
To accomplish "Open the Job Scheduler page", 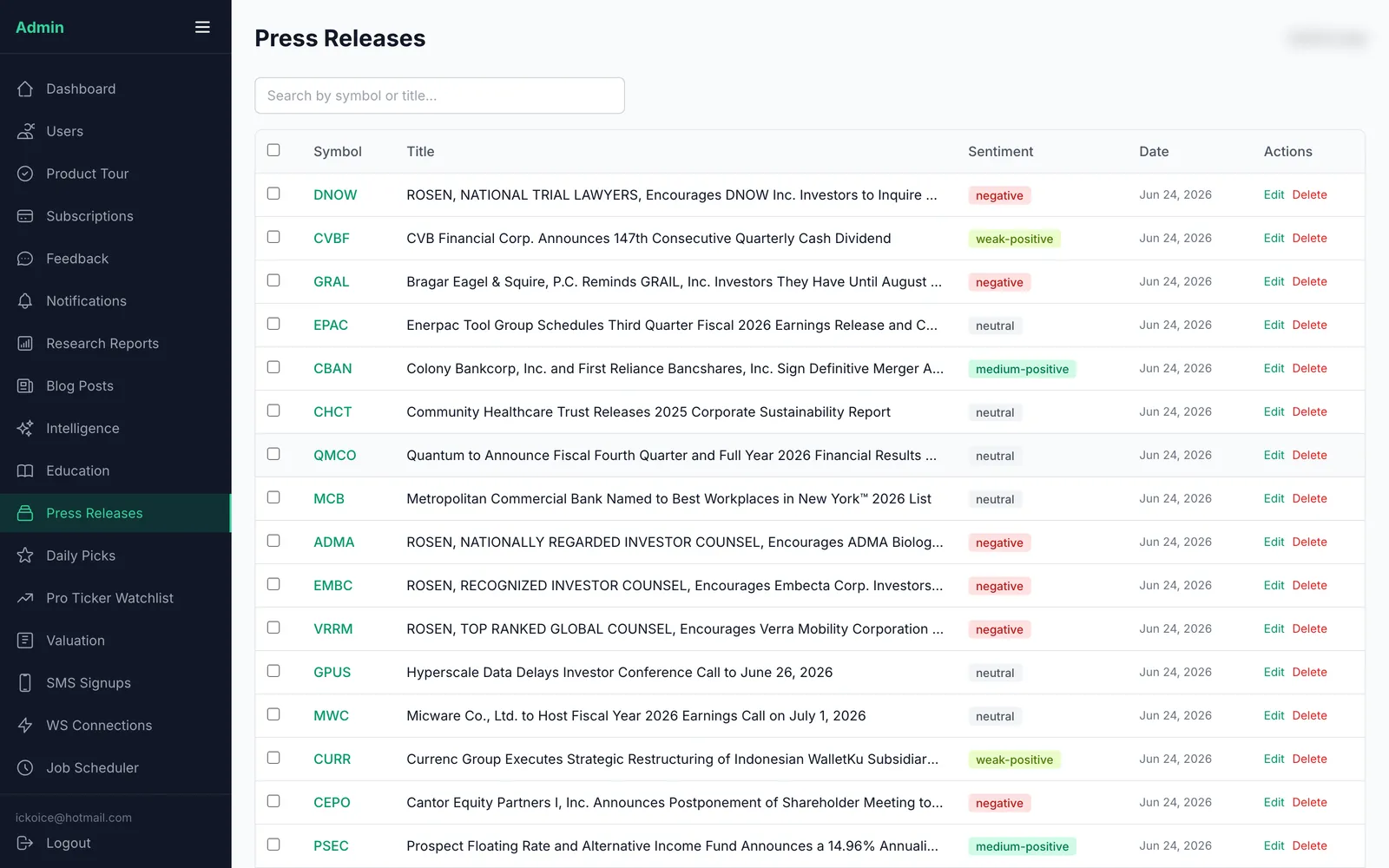I will click(115, 768).
